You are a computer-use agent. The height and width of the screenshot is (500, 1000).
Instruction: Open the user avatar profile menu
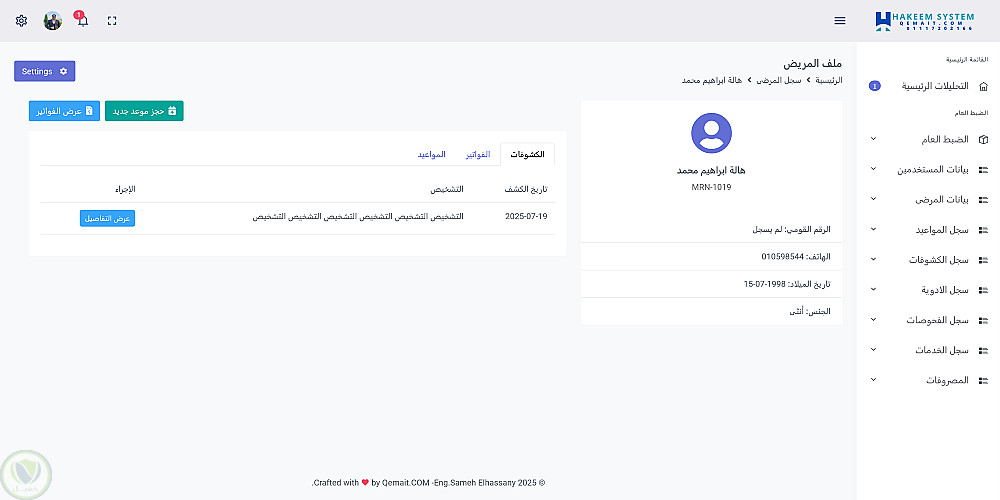click(x=53, y=20)
